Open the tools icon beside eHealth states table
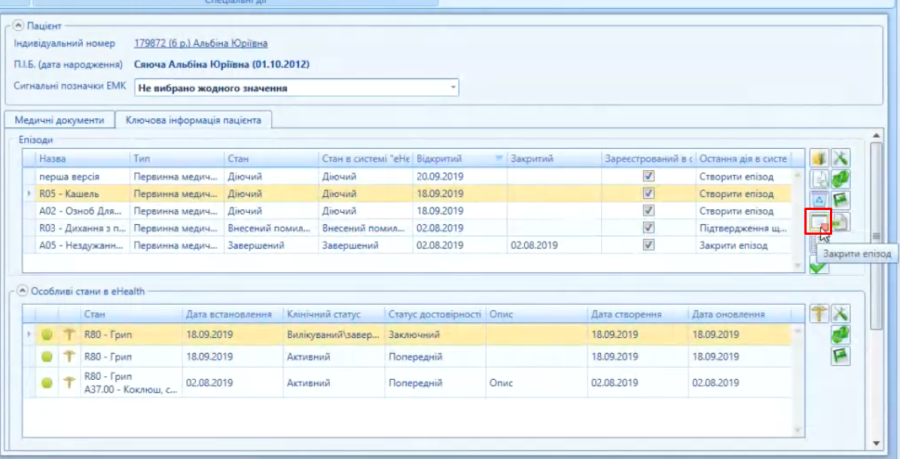 pyautogui.click(x=841, y=313)
